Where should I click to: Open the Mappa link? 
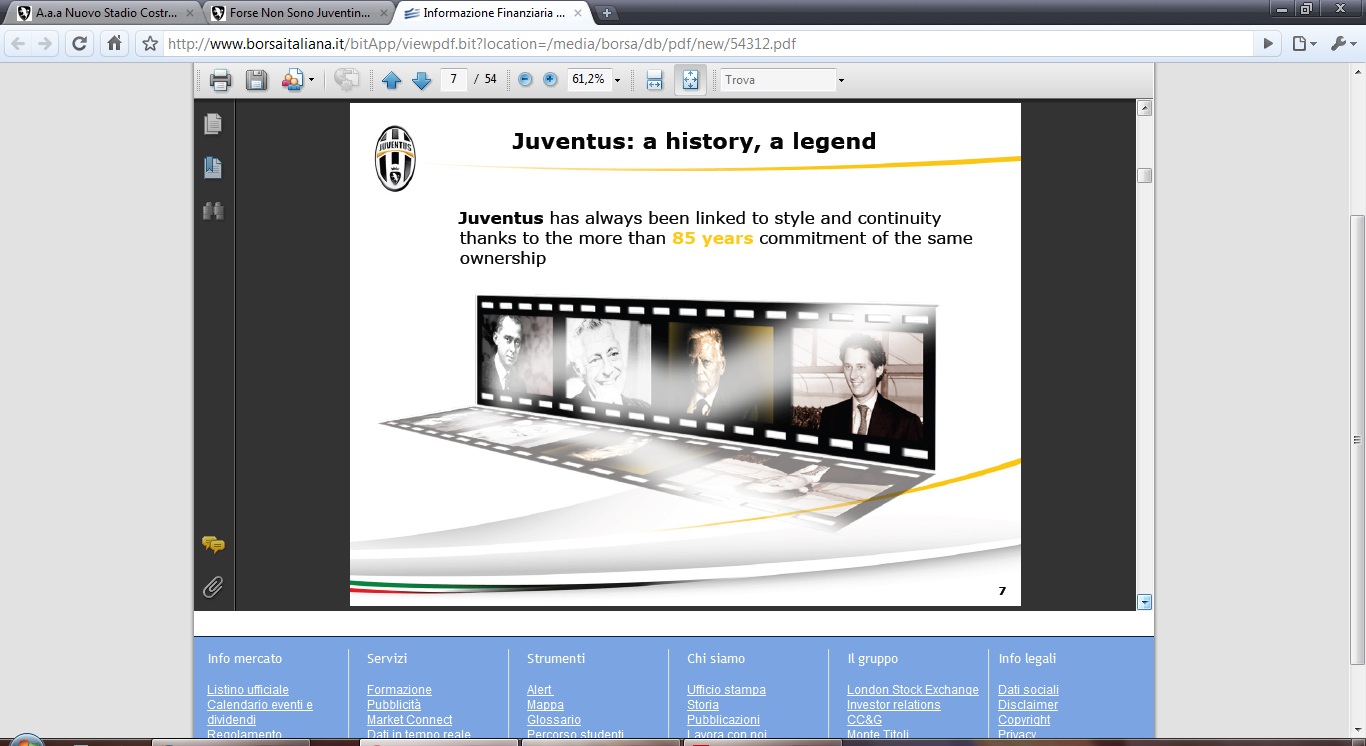[545, 705]
